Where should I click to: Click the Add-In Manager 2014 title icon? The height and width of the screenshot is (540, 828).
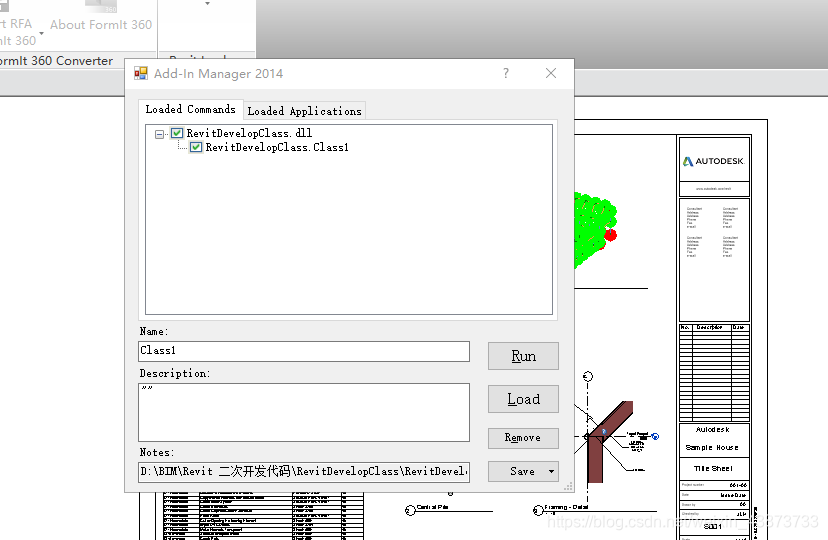point(140,73)
